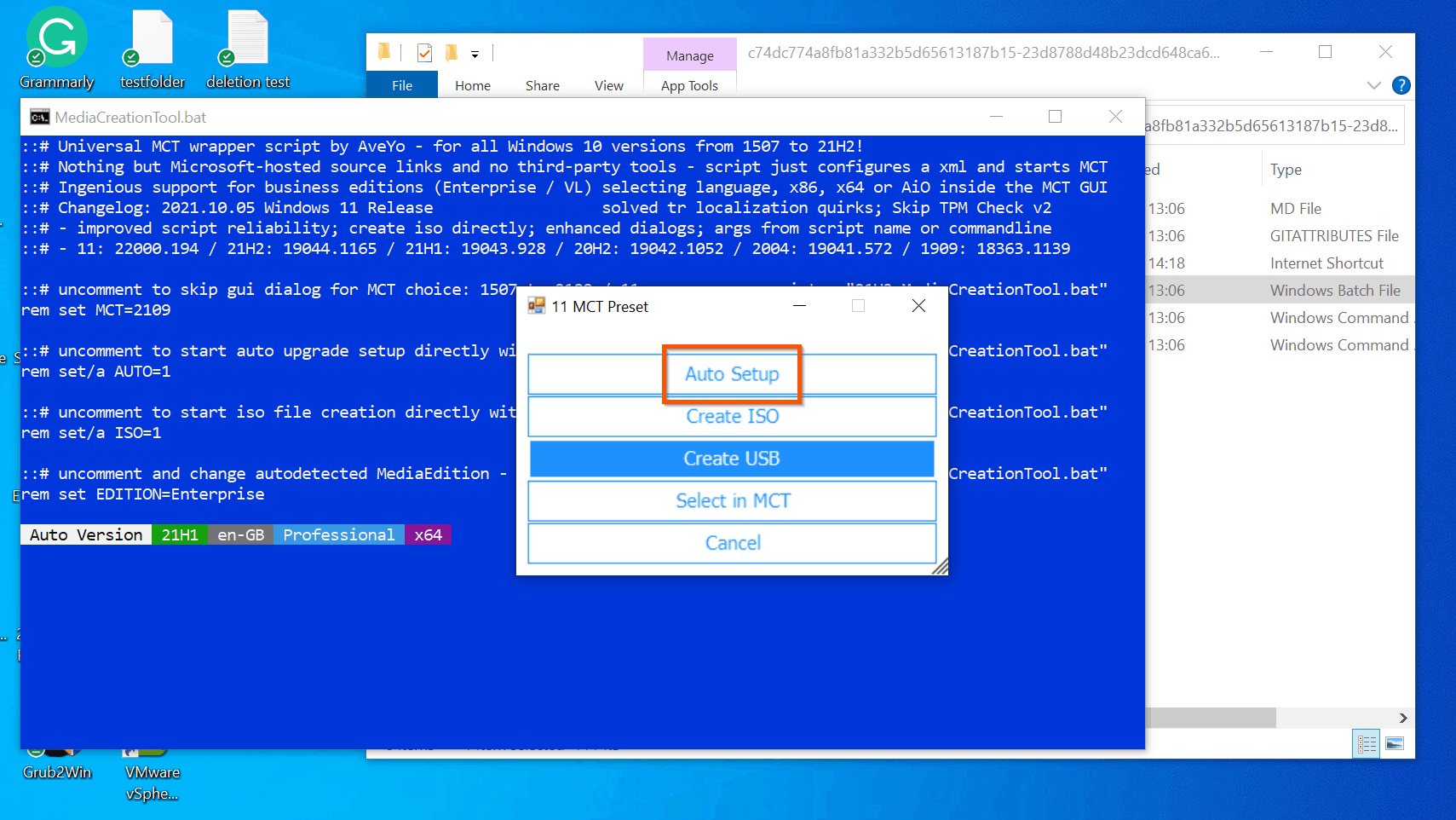Open the Customize Quick Access Toolbar dropdown
The width and height of the screenshot is (1456, 820).
point(475,54)
